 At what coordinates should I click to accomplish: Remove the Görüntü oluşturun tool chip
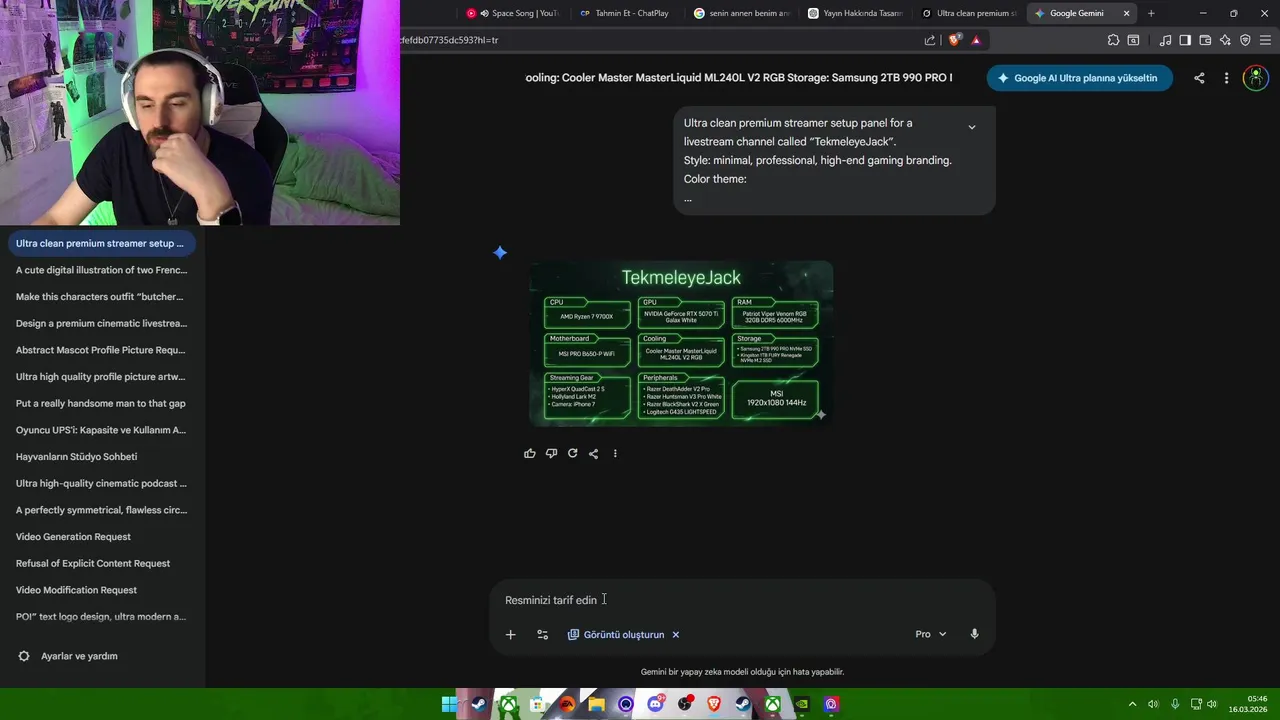(676, 634)
